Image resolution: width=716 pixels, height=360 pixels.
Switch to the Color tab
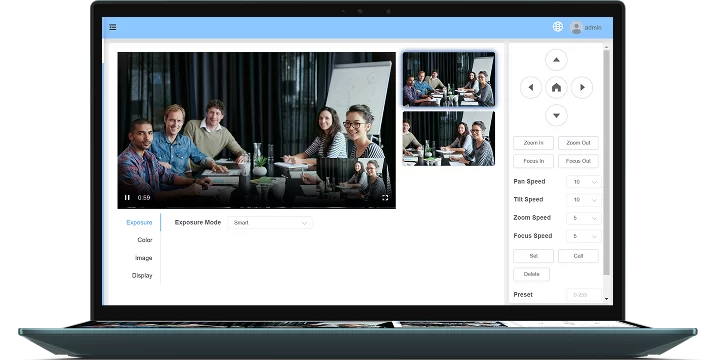point(145,240)
